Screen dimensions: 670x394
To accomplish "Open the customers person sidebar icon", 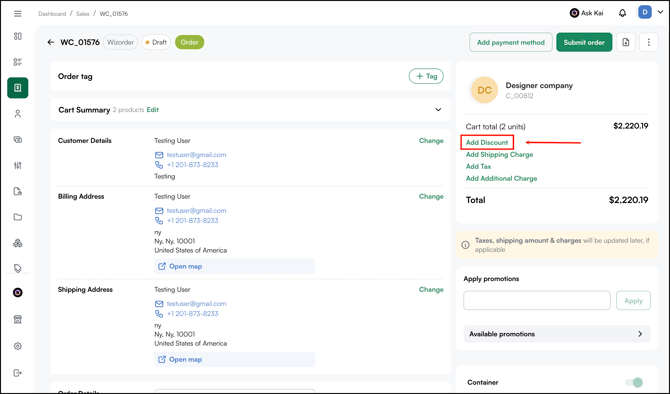I will tap(18, 114).
